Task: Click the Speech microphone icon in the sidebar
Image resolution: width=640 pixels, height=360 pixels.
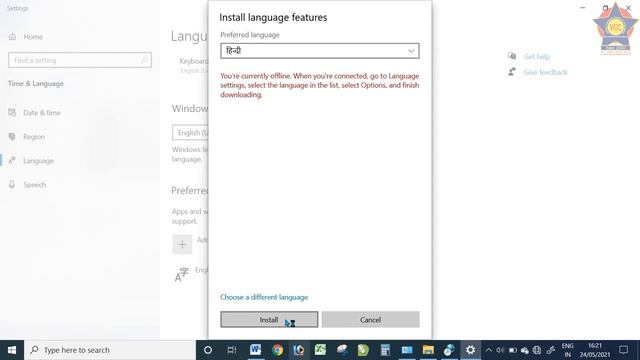Action: pos(12,184)
